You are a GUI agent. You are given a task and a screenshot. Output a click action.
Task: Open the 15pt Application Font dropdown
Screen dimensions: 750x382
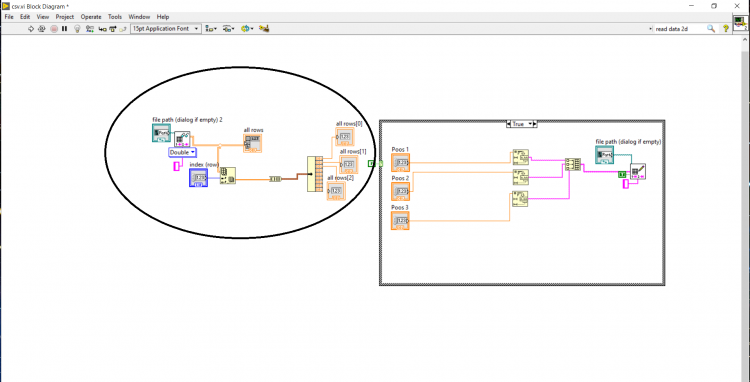point(165,29)
